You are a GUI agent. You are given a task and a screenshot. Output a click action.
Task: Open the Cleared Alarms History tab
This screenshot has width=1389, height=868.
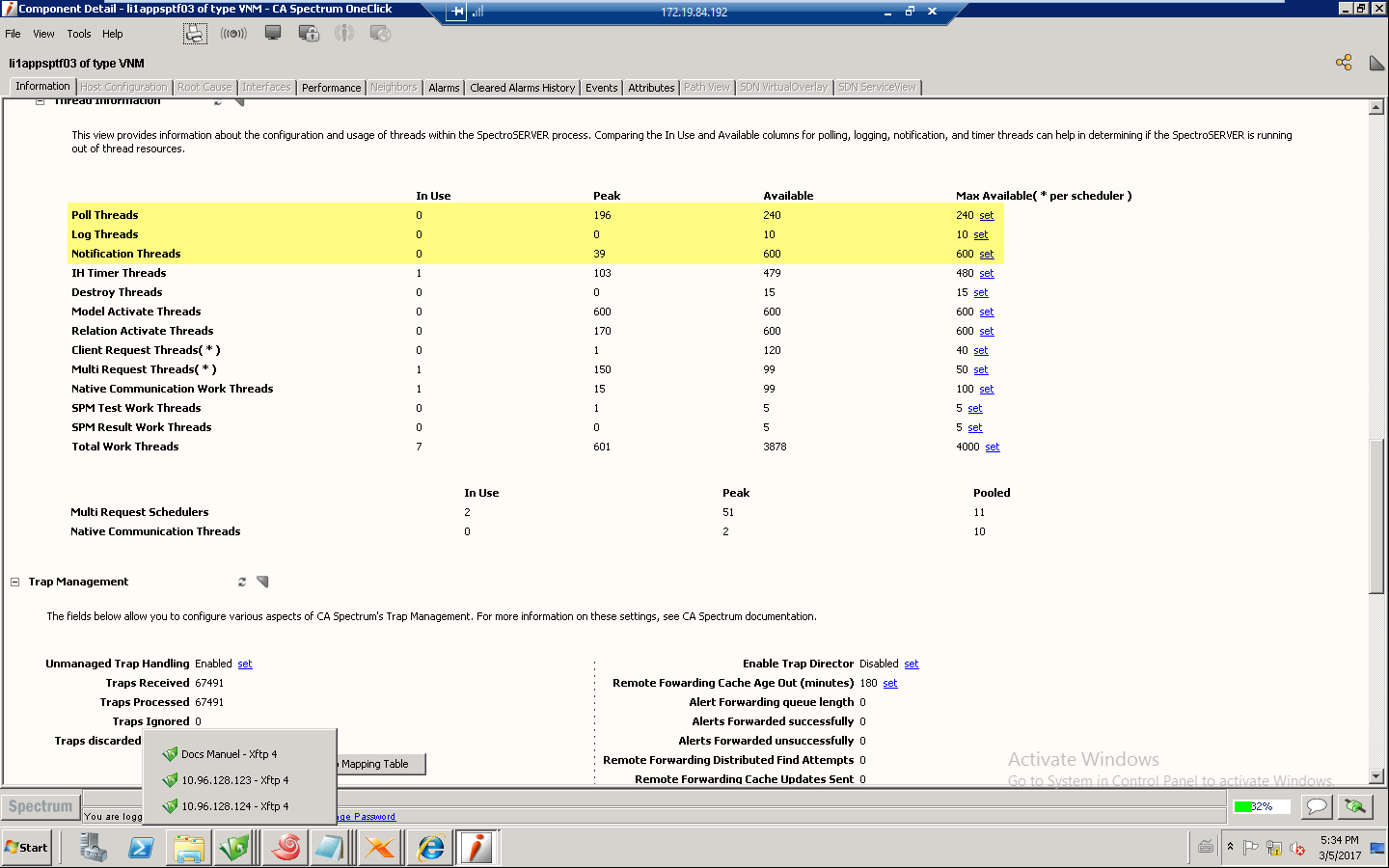(523, 87)
